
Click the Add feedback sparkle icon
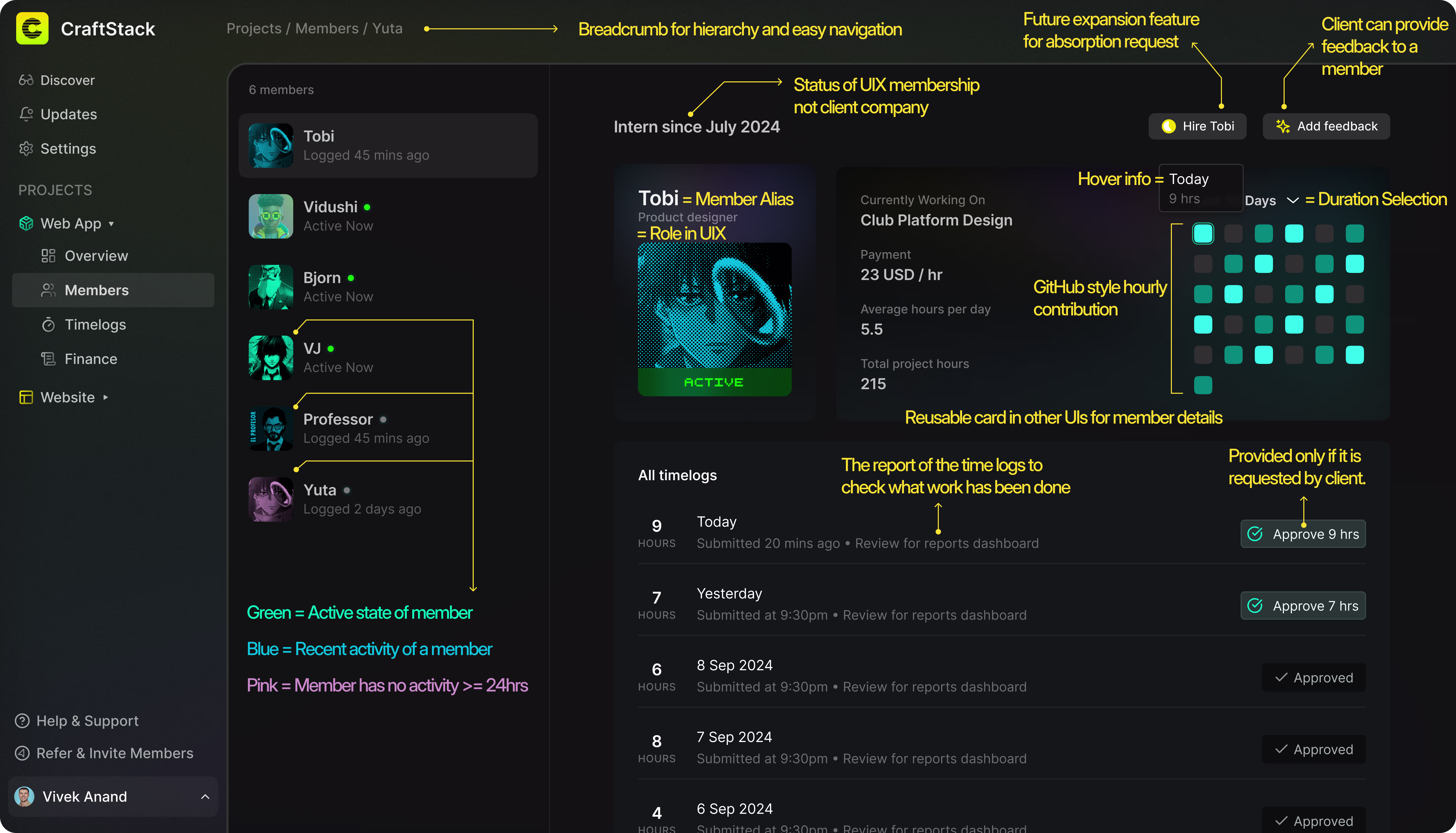pyautogui.click(x=1283, y=126)
